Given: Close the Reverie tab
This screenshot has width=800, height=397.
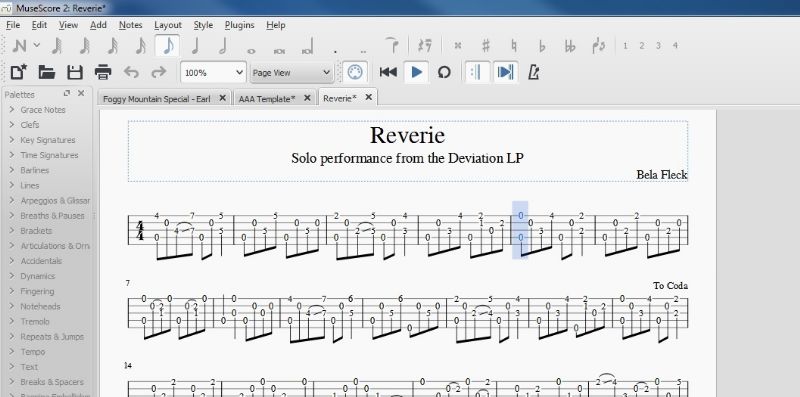Looking at the screenshot, I should click(x=369, y=97).
